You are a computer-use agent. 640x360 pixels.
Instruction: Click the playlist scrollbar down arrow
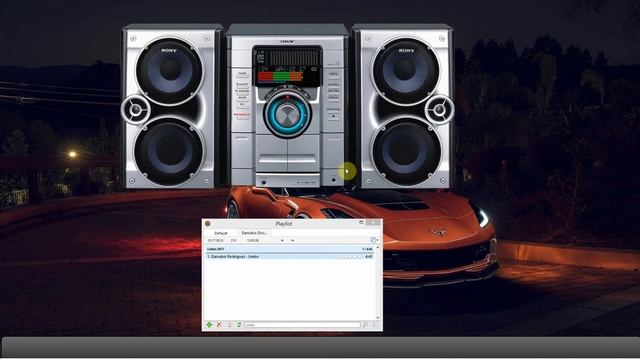click(x=378, y=318)
